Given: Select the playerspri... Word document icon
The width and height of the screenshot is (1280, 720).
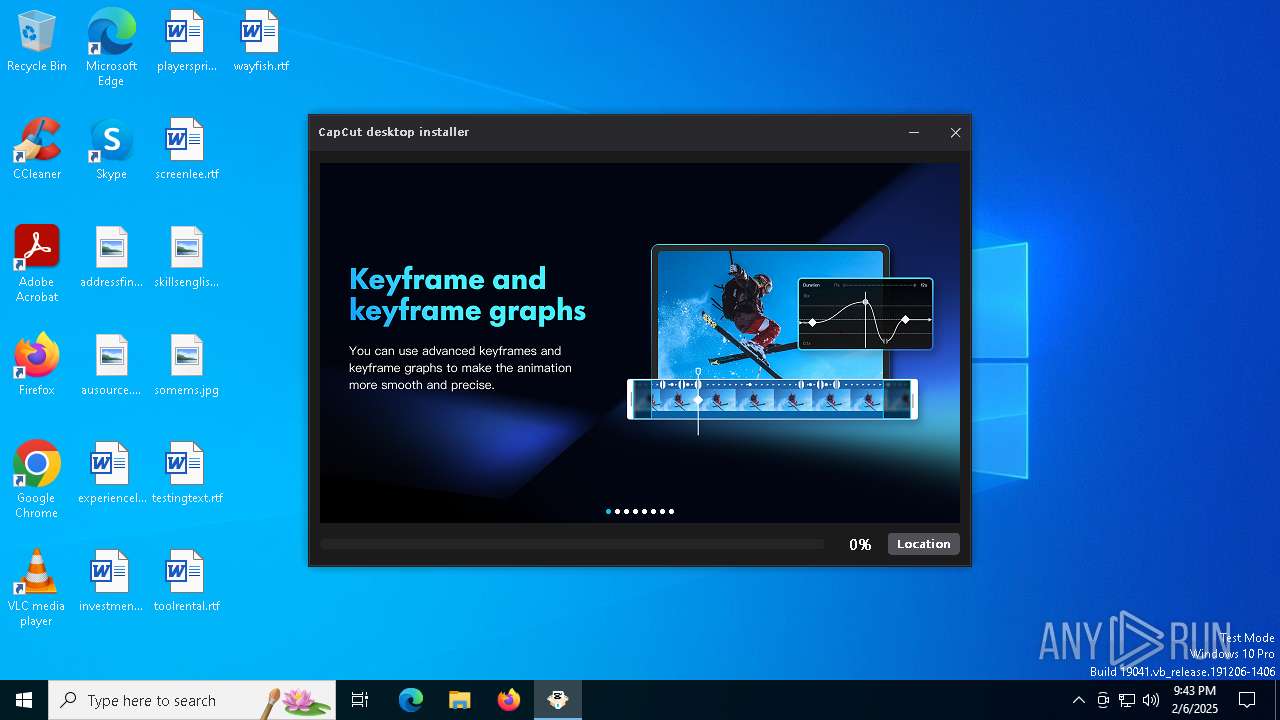Looking at the screenshot, I should click(186, 41).
